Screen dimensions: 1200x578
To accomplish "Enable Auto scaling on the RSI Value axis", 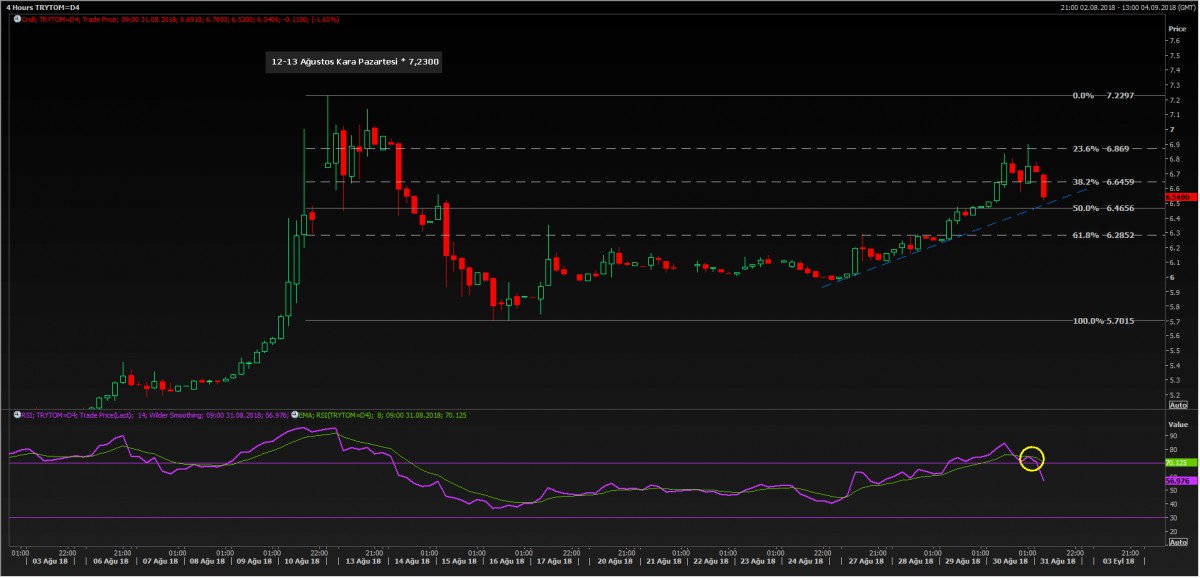I will 1177,542.
